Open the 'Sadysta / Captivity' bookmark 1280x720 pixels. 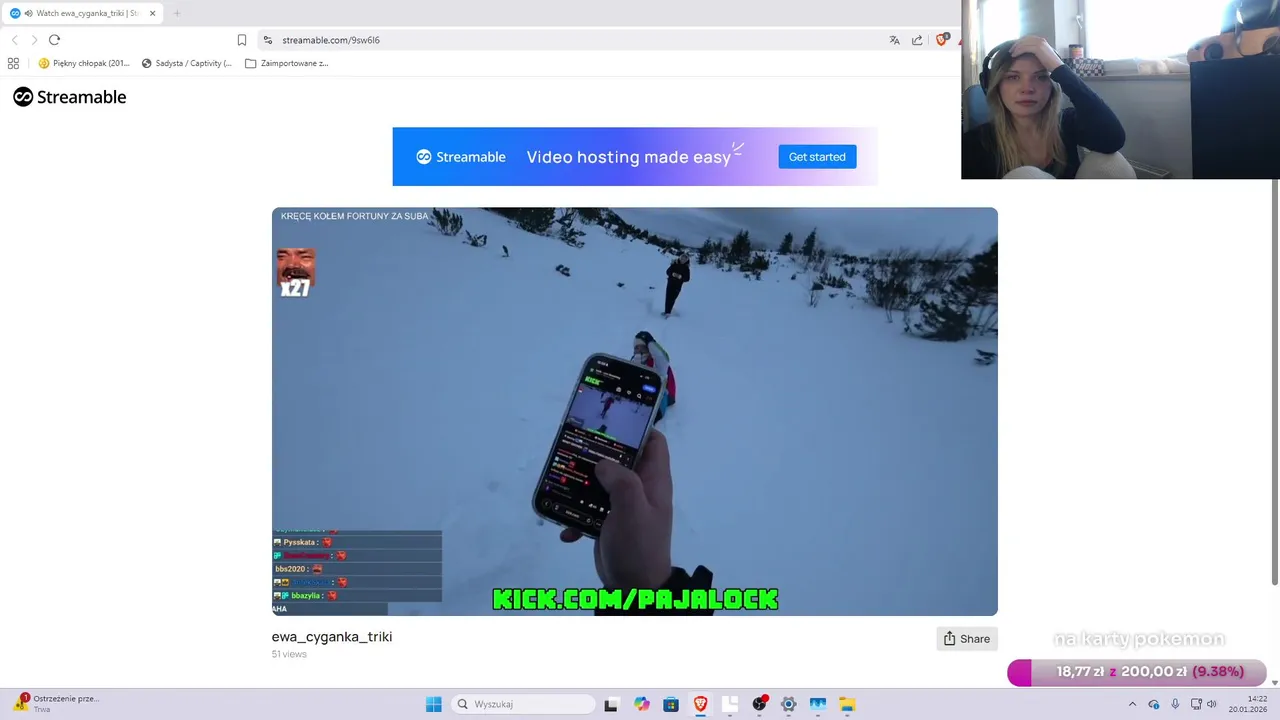[187, 63]
